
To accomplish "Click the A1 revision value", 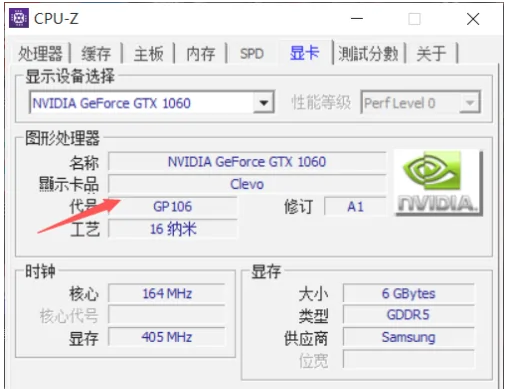I will pos(355,207).
